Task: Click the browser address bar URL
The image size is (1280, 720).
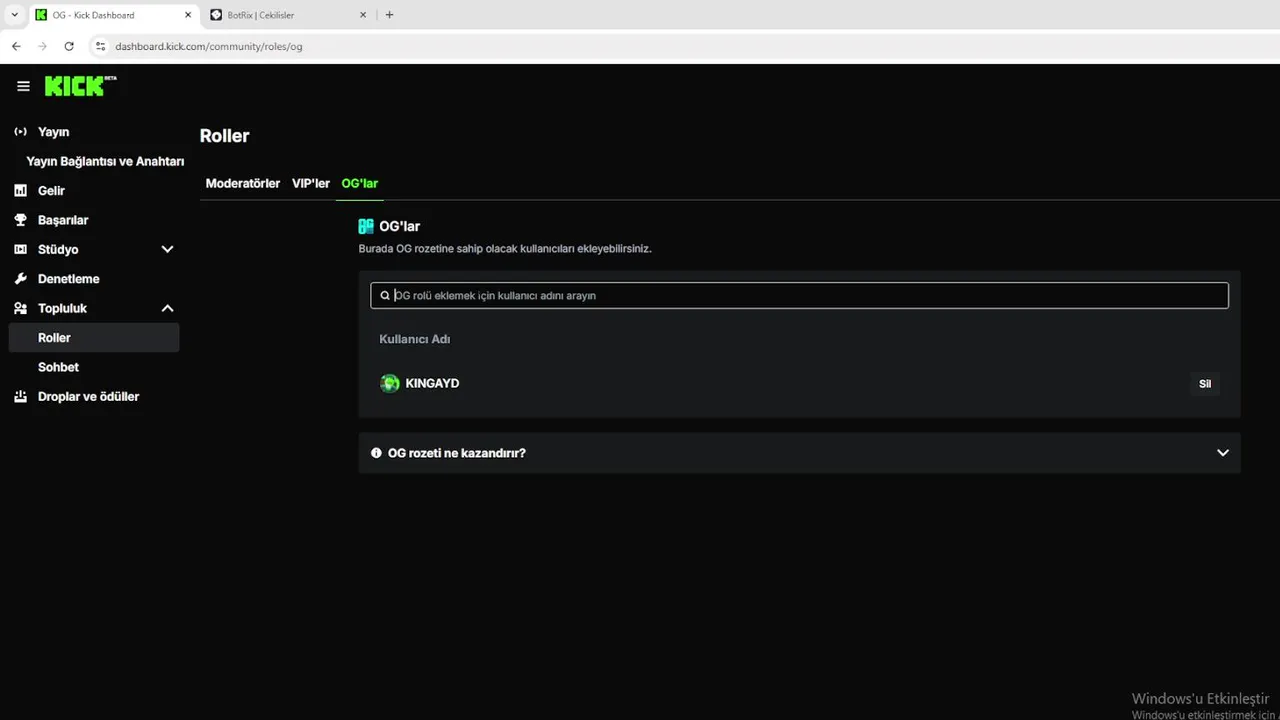Action: (x=209, y=46)
